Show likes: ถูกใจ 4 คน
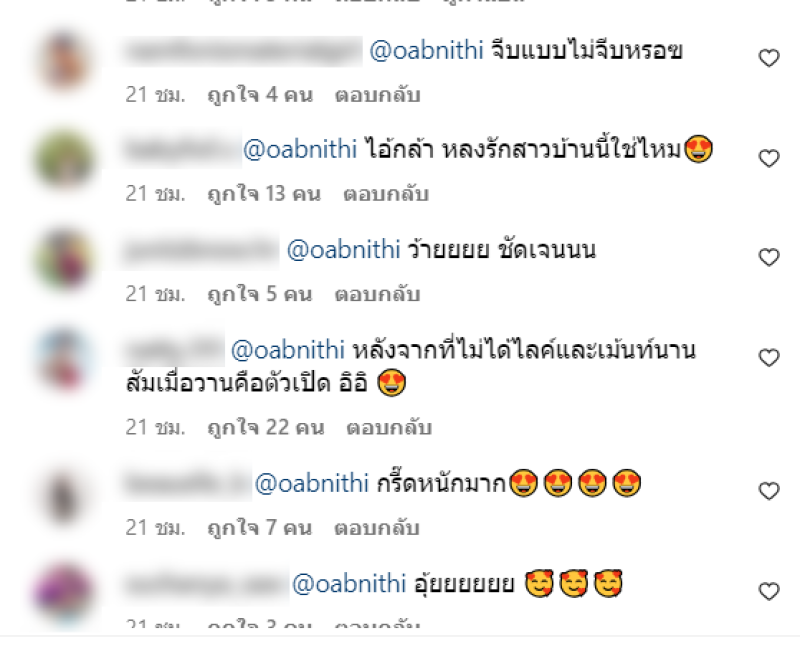 [x=260, y=95]
